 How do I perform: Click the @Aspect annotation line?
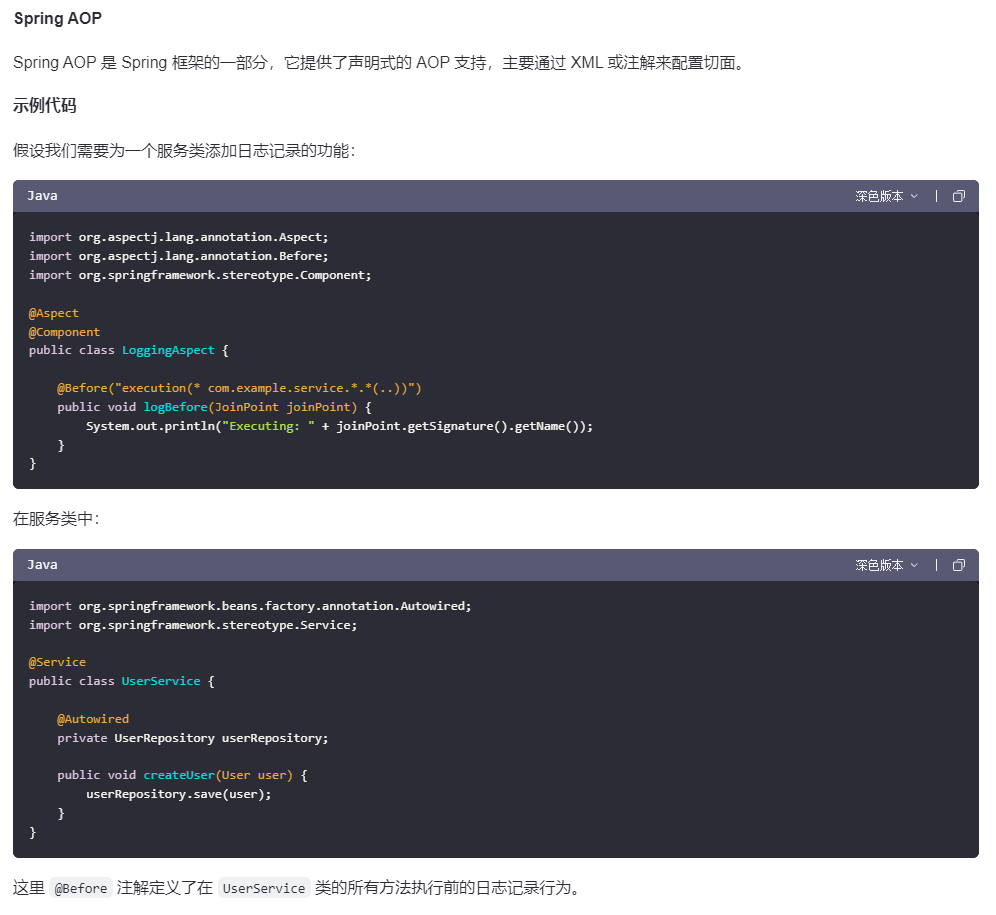point(53,313)
